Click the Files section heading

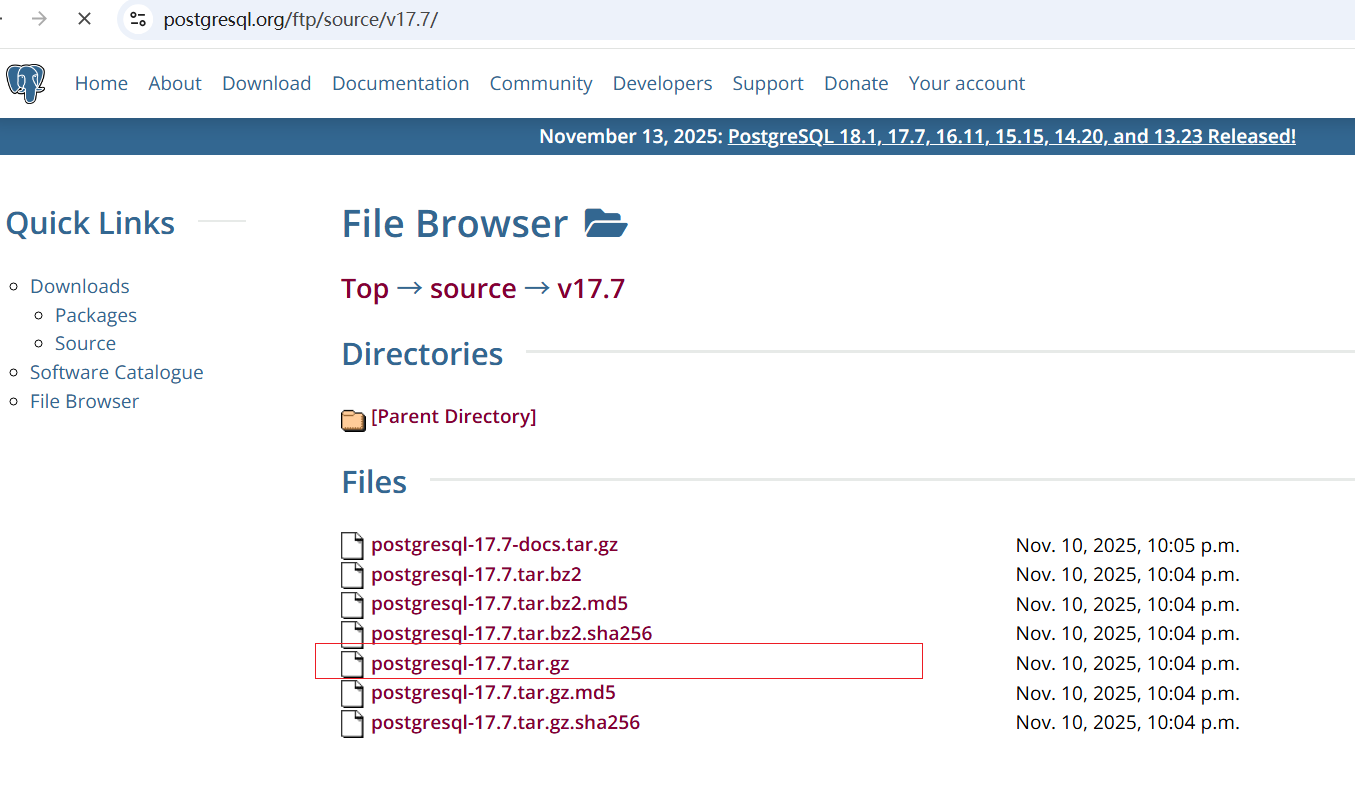[374, 482]
